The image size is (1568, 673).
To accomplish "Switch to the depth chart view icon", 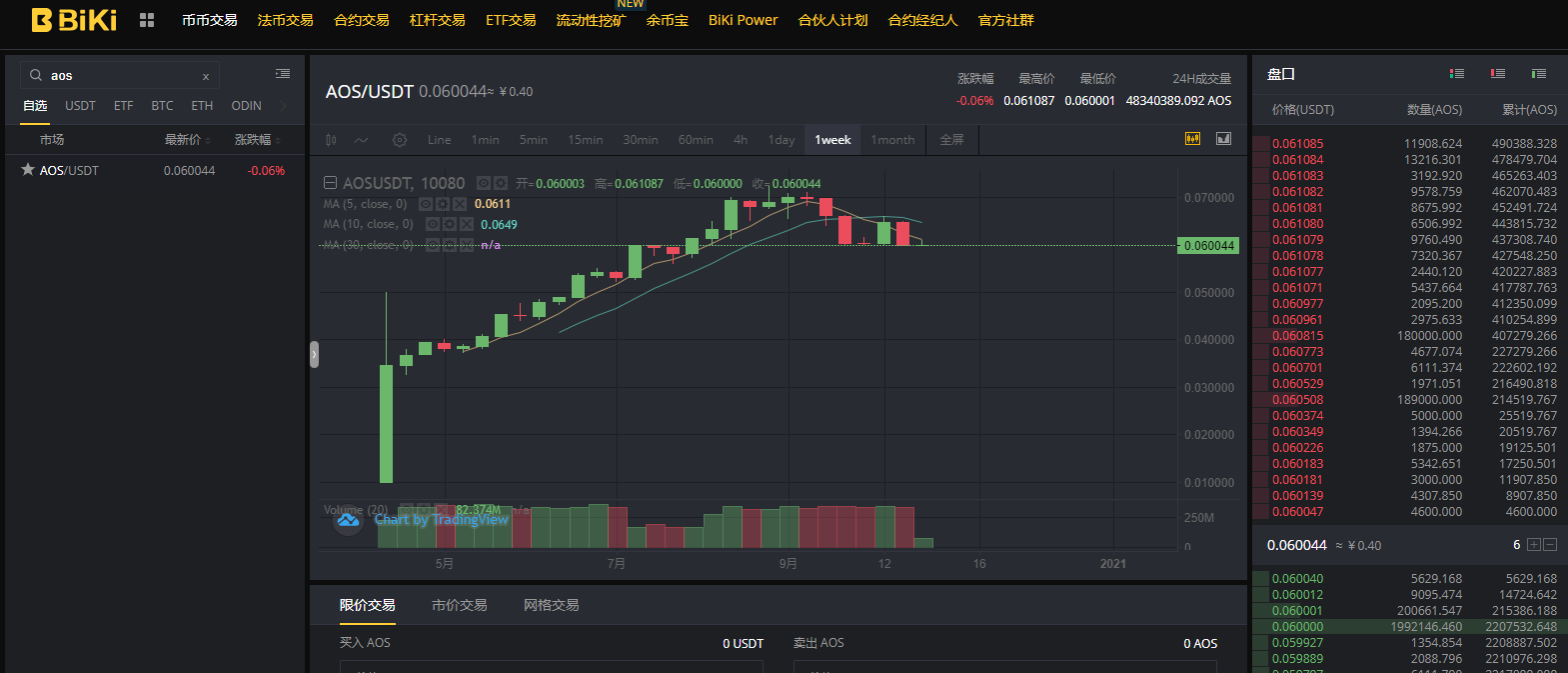I will click(x=1223, y=139).
